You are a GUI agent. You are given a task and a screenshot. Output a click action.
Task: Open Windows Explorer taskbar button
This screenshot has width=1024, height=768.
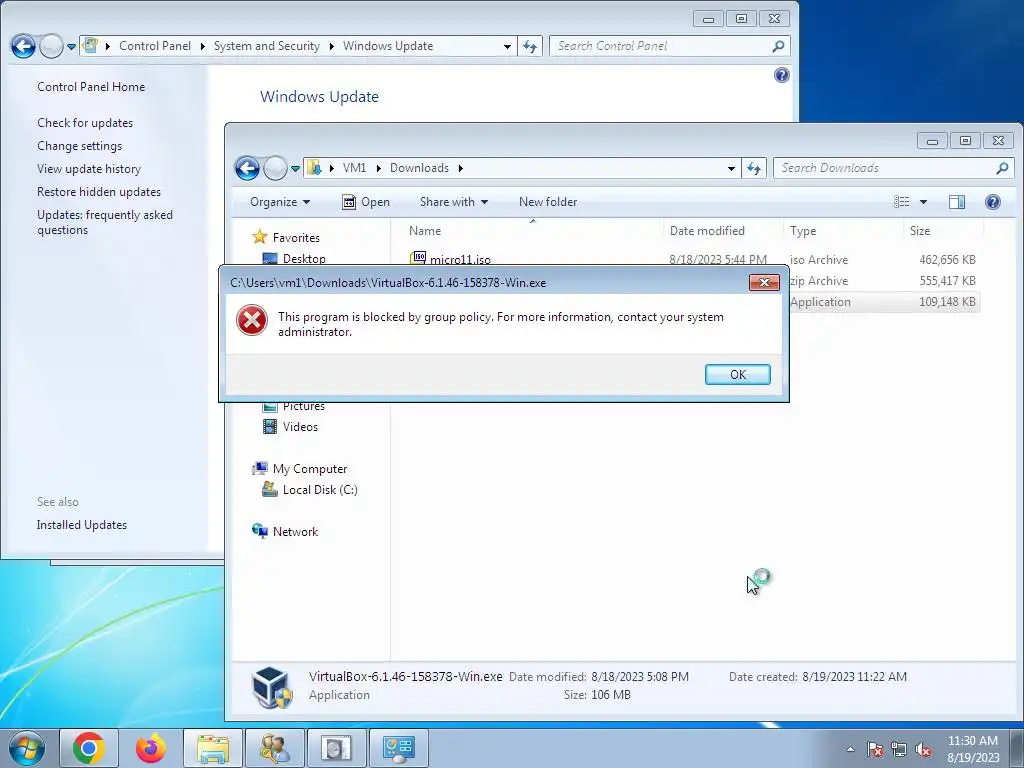213,748
